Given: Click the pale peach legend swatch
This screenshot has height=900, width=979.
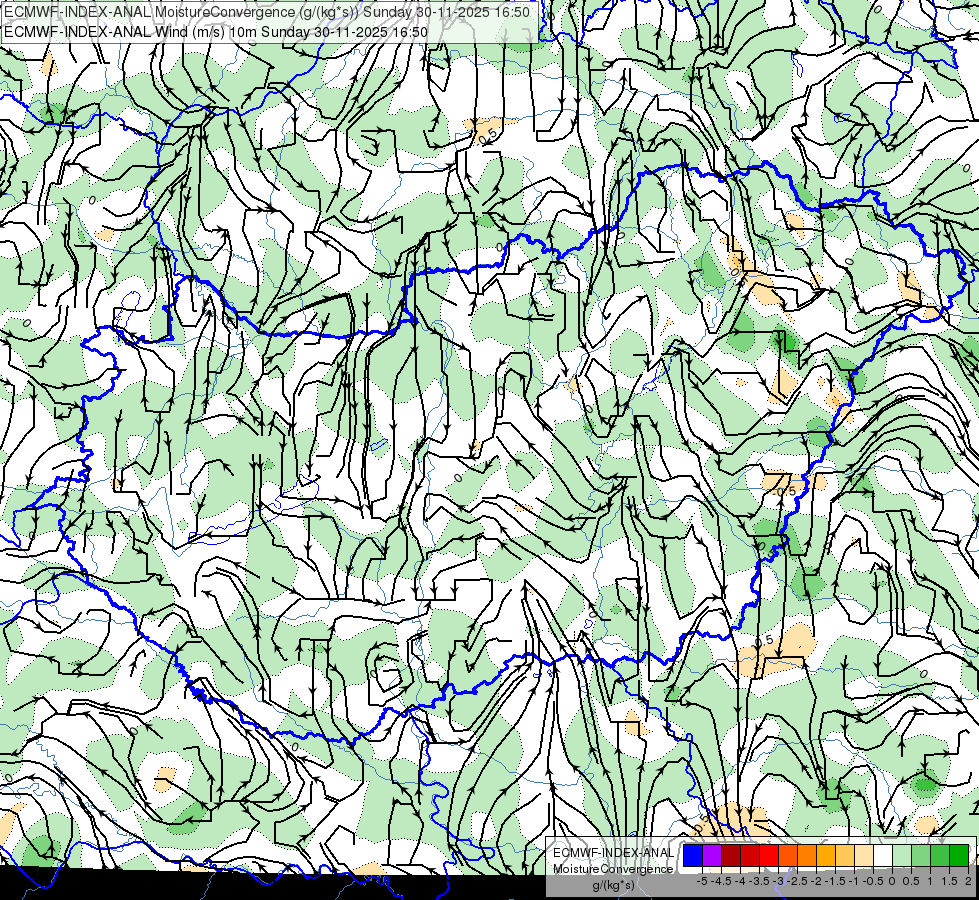Looking at the screenshot, I should (864, 855).
